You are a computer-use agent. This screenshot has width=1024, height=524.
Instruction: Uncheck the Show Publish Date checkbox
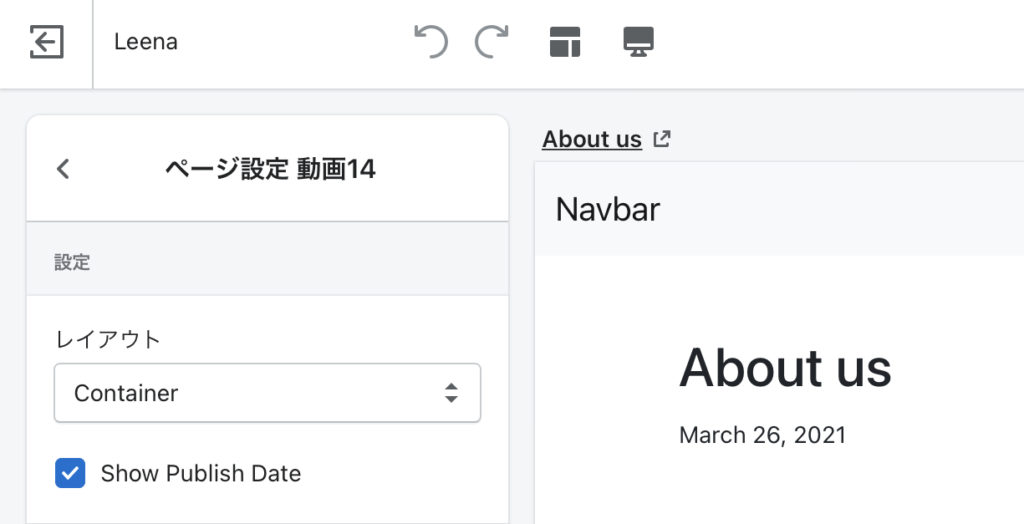pyautogui.click(x=70, y=473)
